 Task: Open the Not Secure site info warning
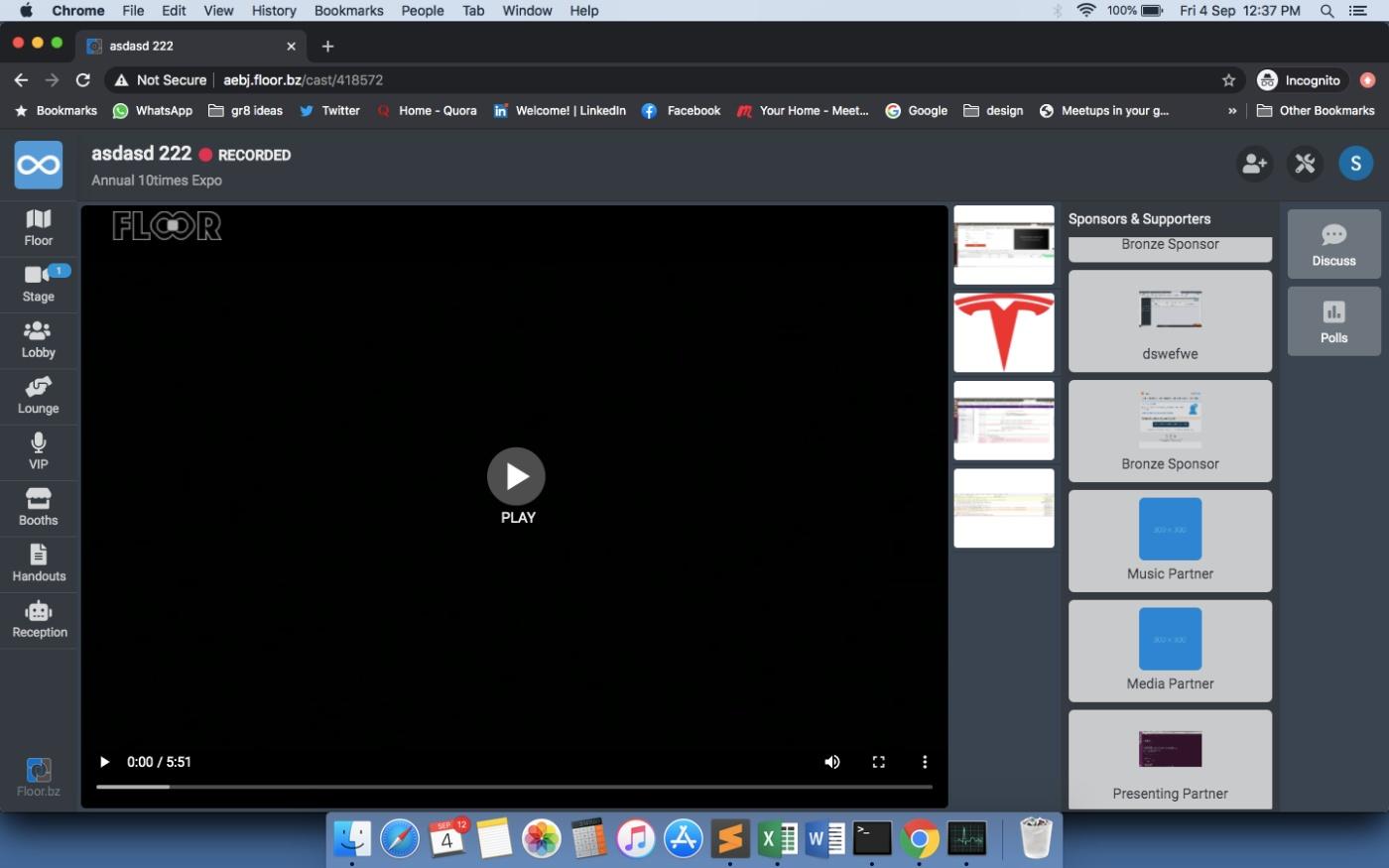point(161,80)
